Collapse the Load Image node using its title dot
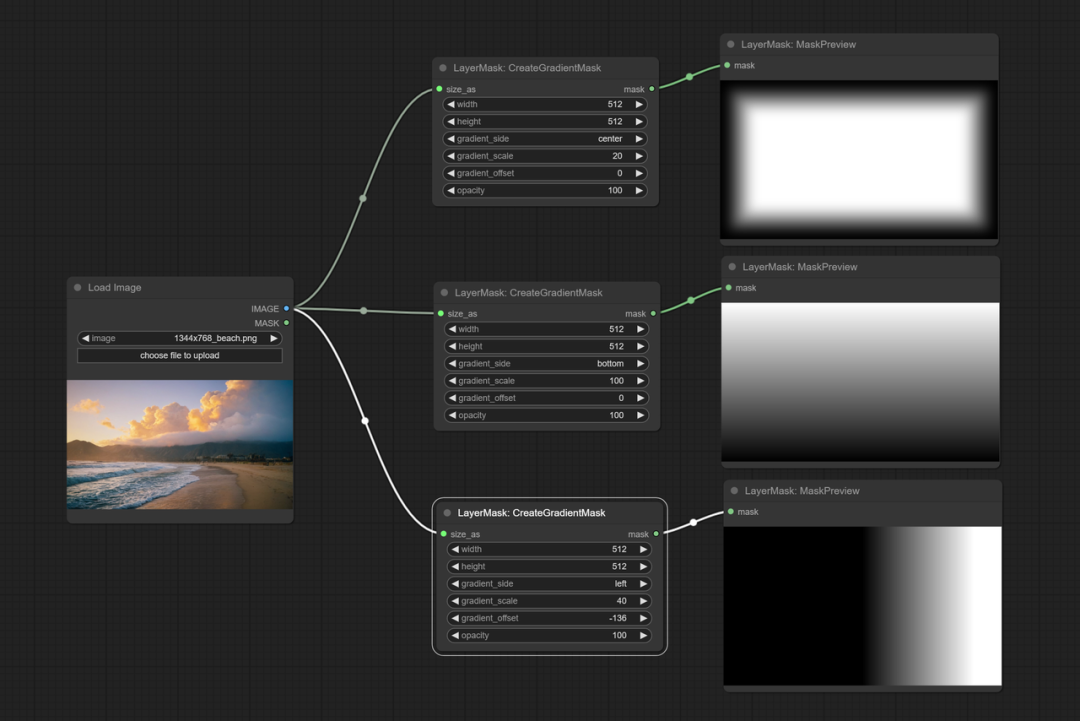The width and height of the screenshot is (1080, 721). (78, 287)
